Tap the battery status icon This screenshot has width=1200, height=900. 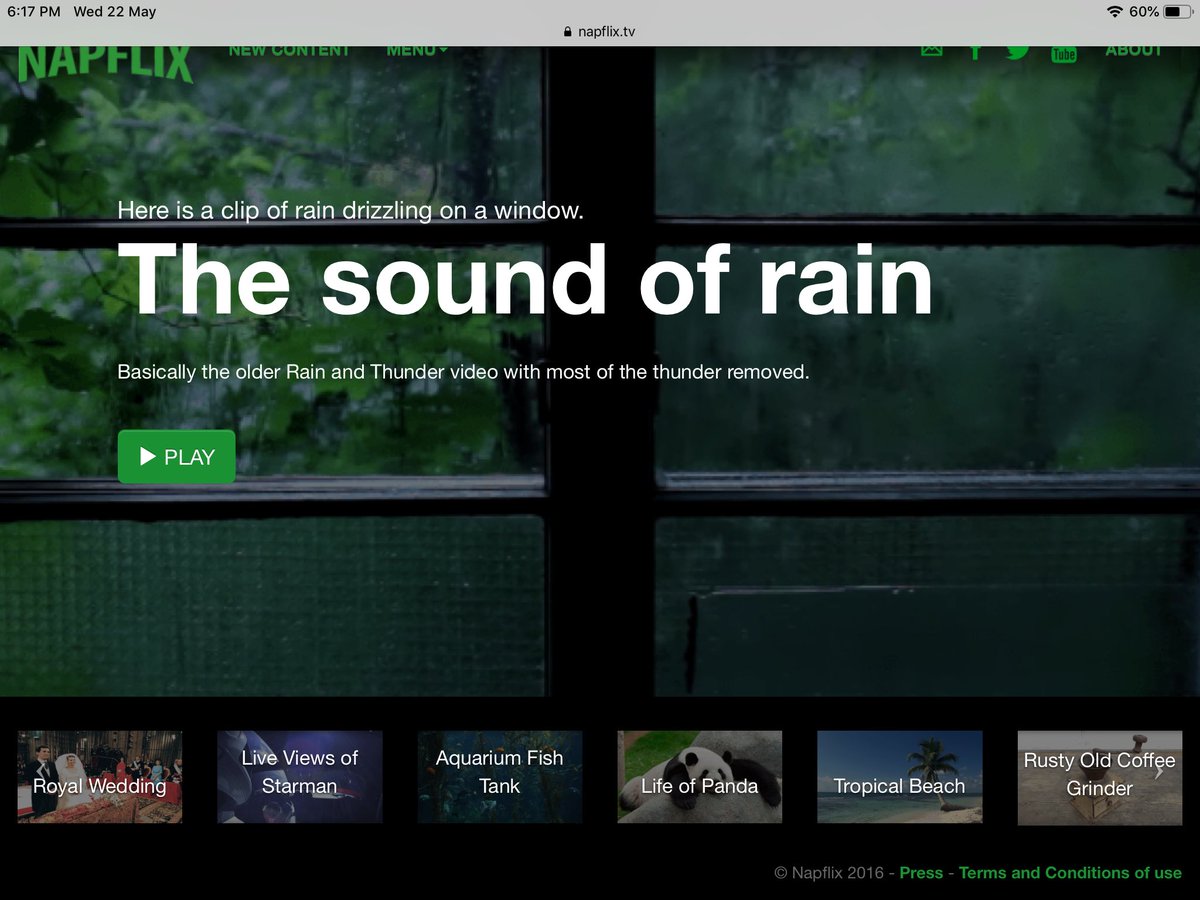click(x=1178, y=12)
